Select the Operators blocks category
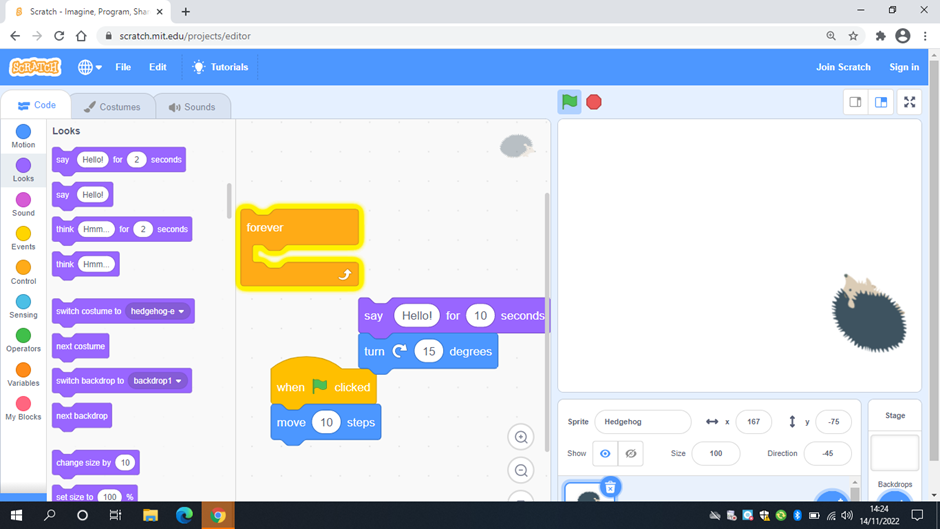 coord(23,339)
